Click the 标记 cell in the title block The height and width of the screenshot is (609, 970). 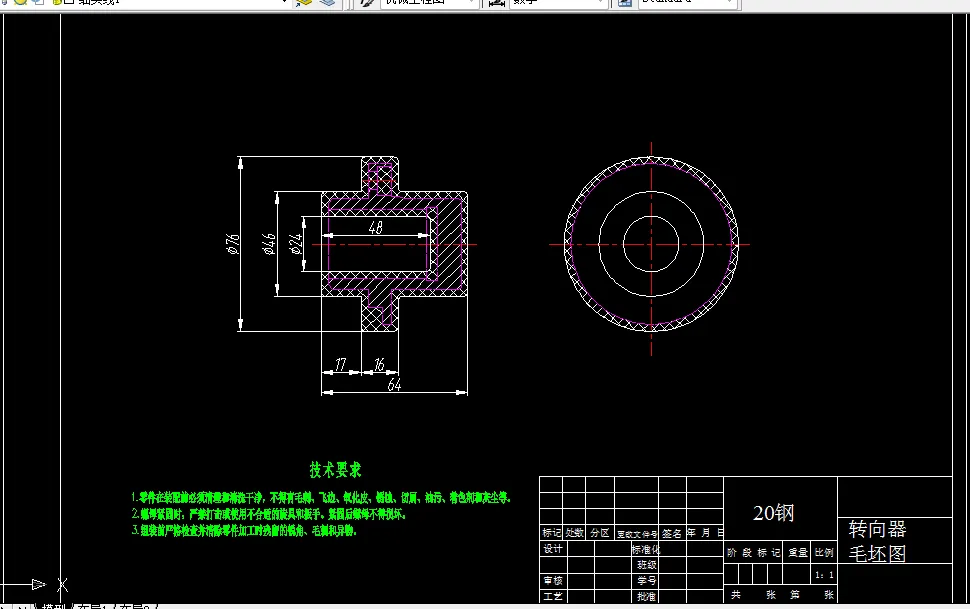coord(551,533)
